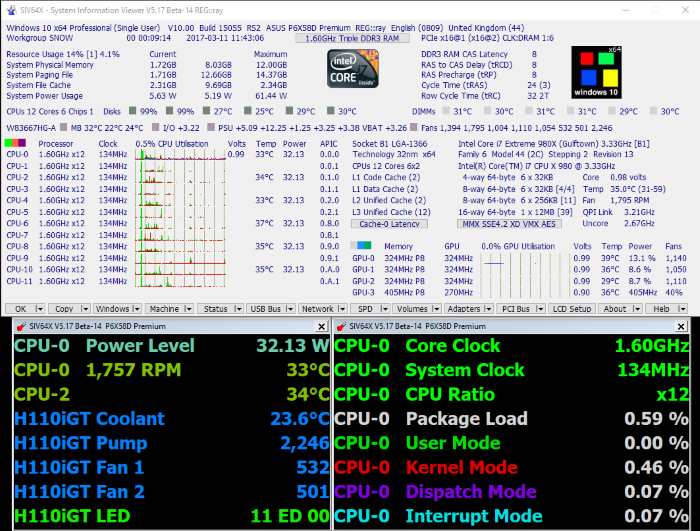This screenshot has width=700, height=531.
Task: Click the 1.60GHz Triple DDR3 RAM button
Action: click(x=352, y=38)
